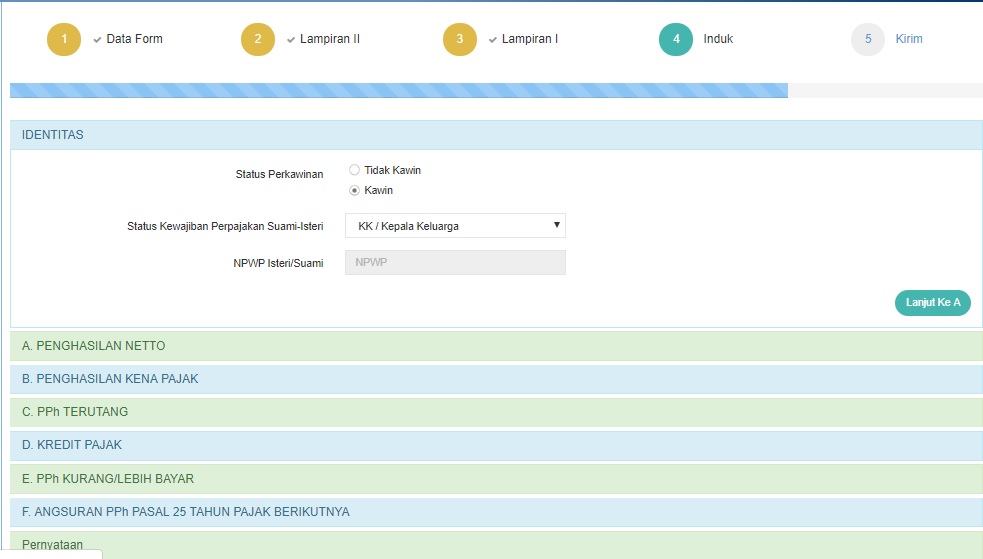Click the striped blue progress bar
The image size is (983, 559).
click(398, 90)
